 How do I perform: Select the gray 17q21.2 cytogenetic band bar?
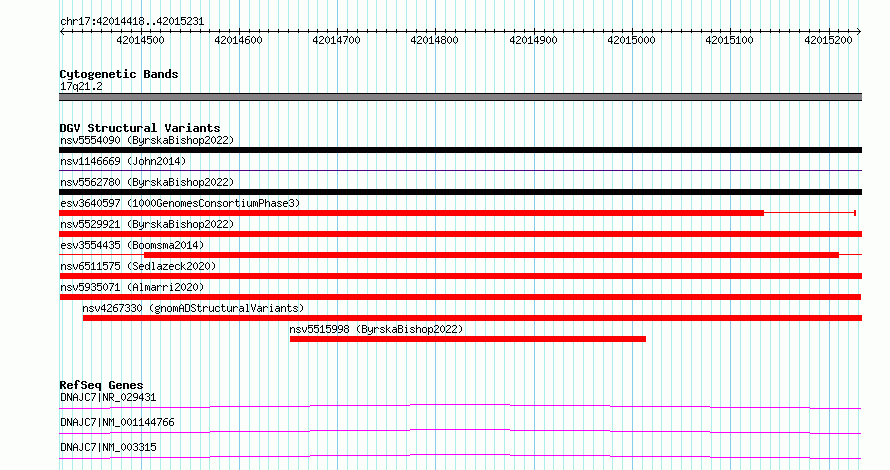click(x=460, y=97)
